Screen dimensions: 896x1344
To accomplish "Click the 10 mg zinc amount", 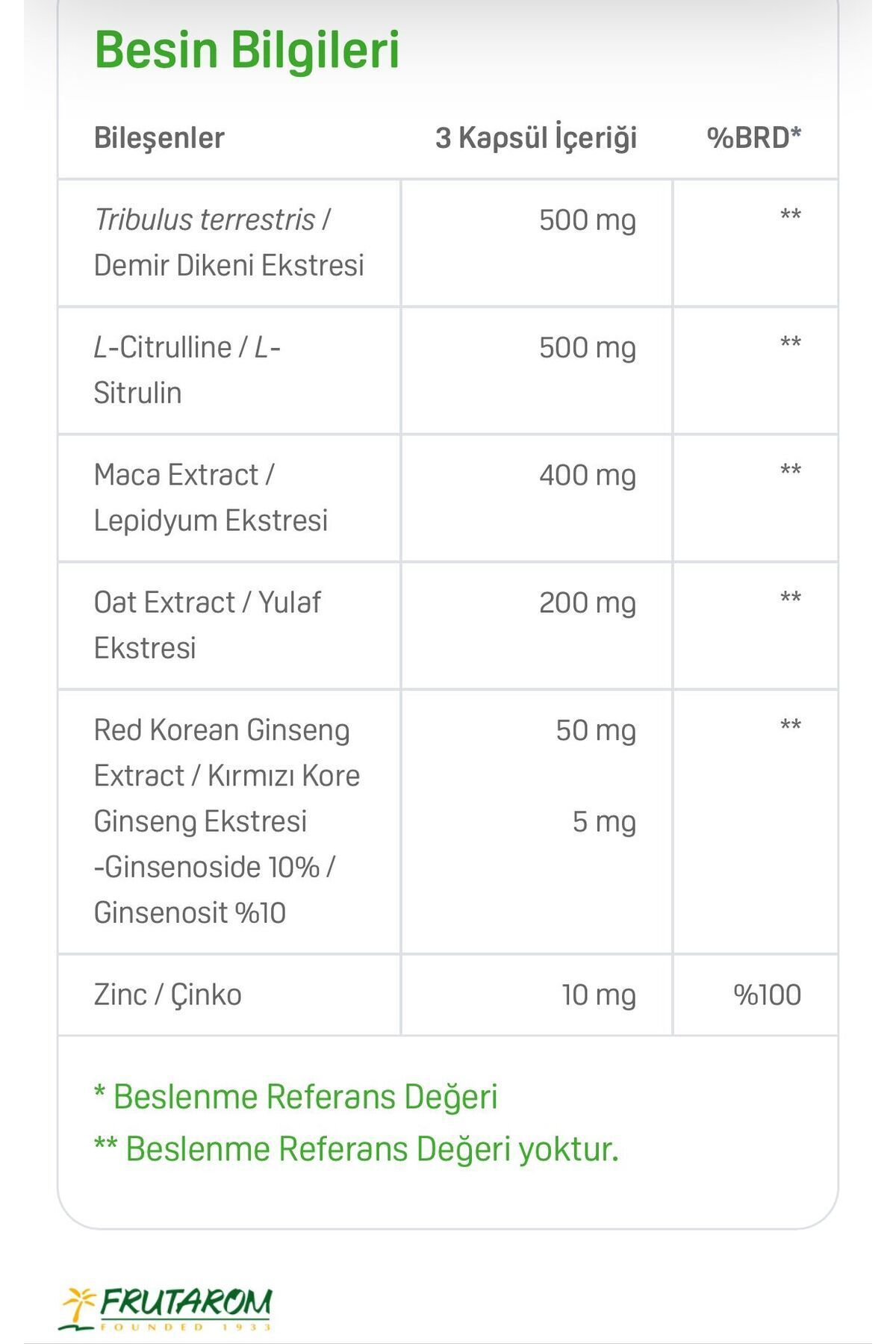I will tap(599, 996).
